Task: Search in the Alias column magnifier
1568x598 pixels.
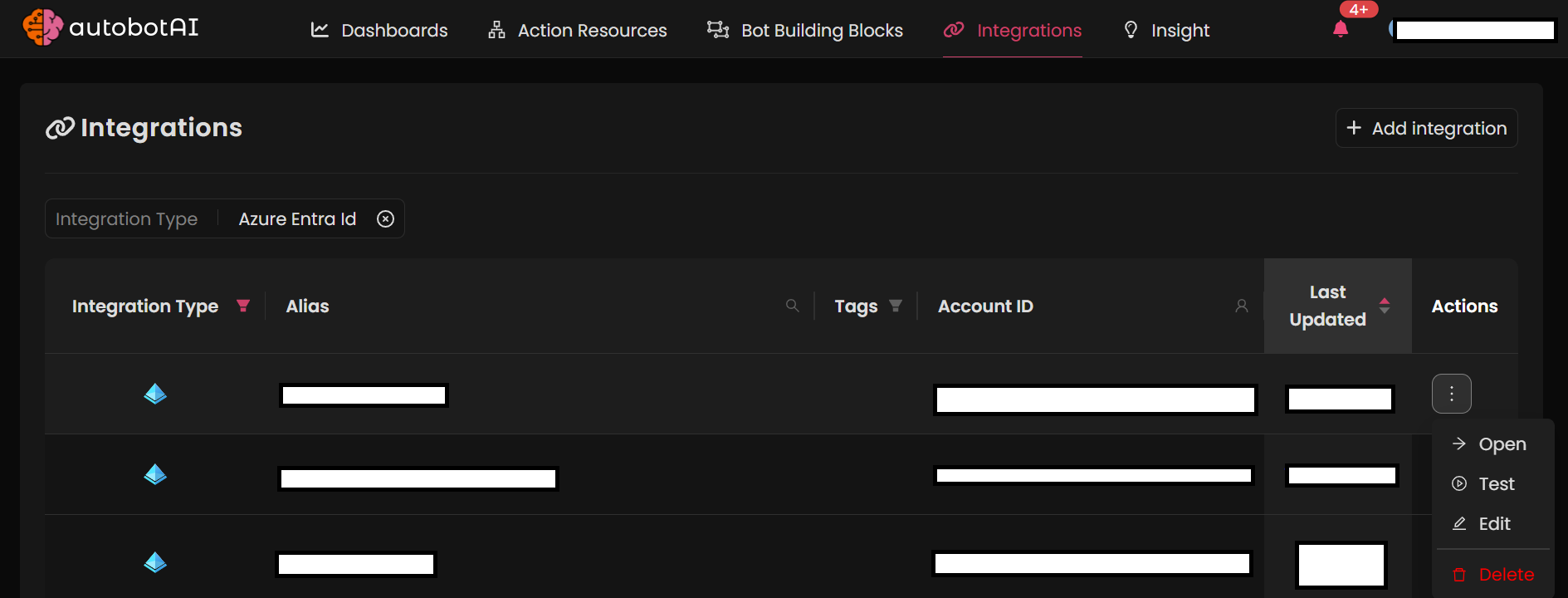Action: coord(793,306)
